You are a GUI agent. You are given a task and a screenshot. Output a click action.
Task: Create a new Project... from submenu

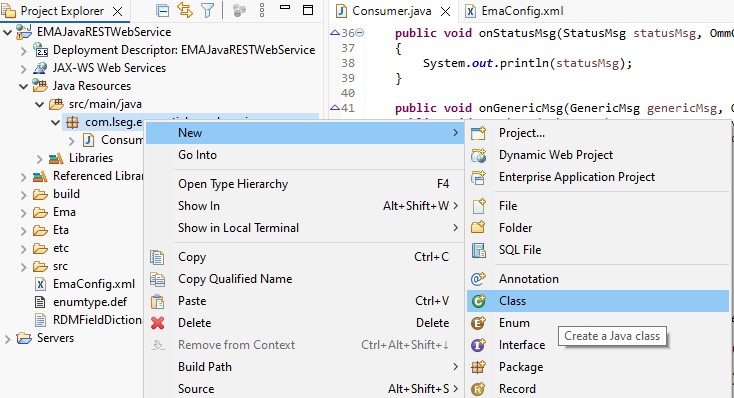coord(598,133)
